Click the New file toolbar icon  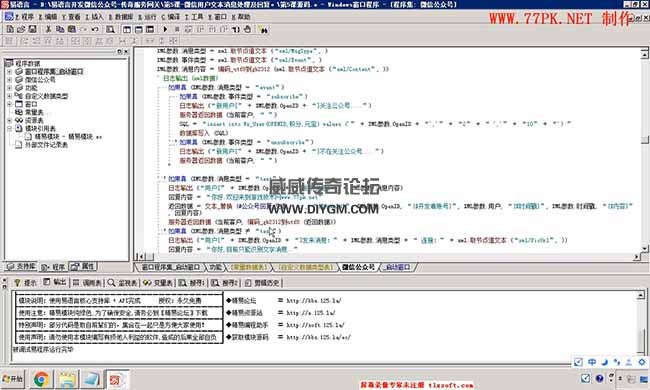[x=10, y=29]
